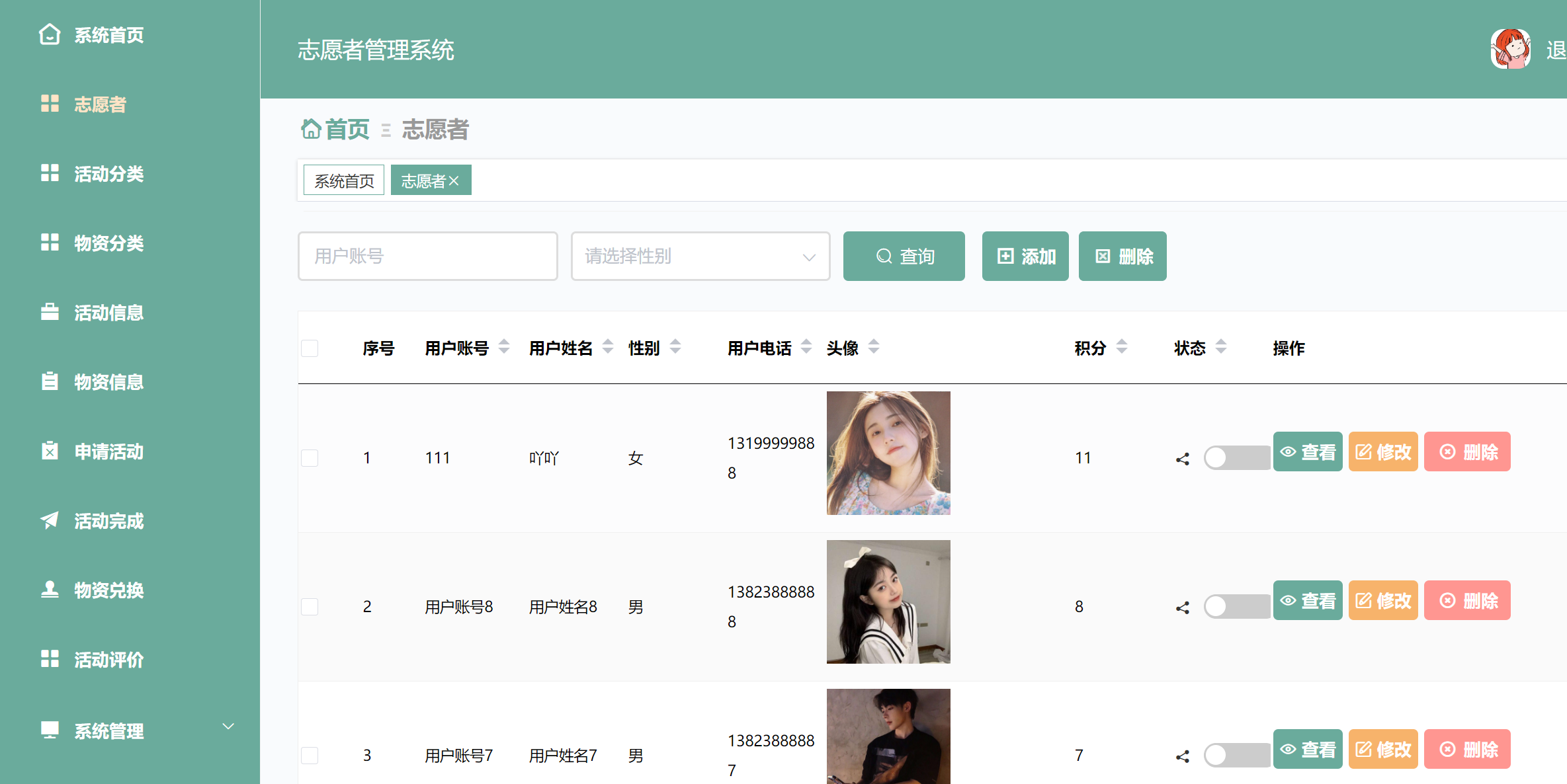
Task: Switch to the 系统首页 tab
Action: coord(343,179)
